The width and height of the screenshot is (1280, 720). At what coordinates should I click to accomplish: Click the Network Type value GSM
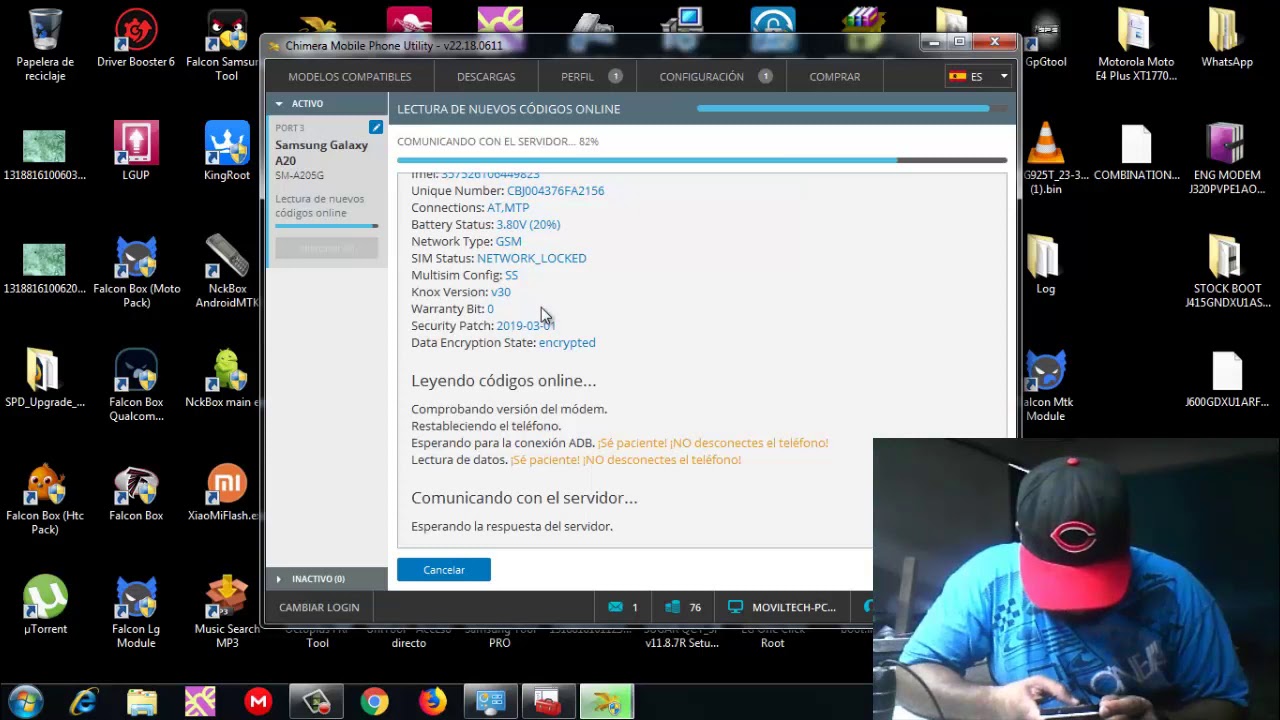click(x=508, y=242)
